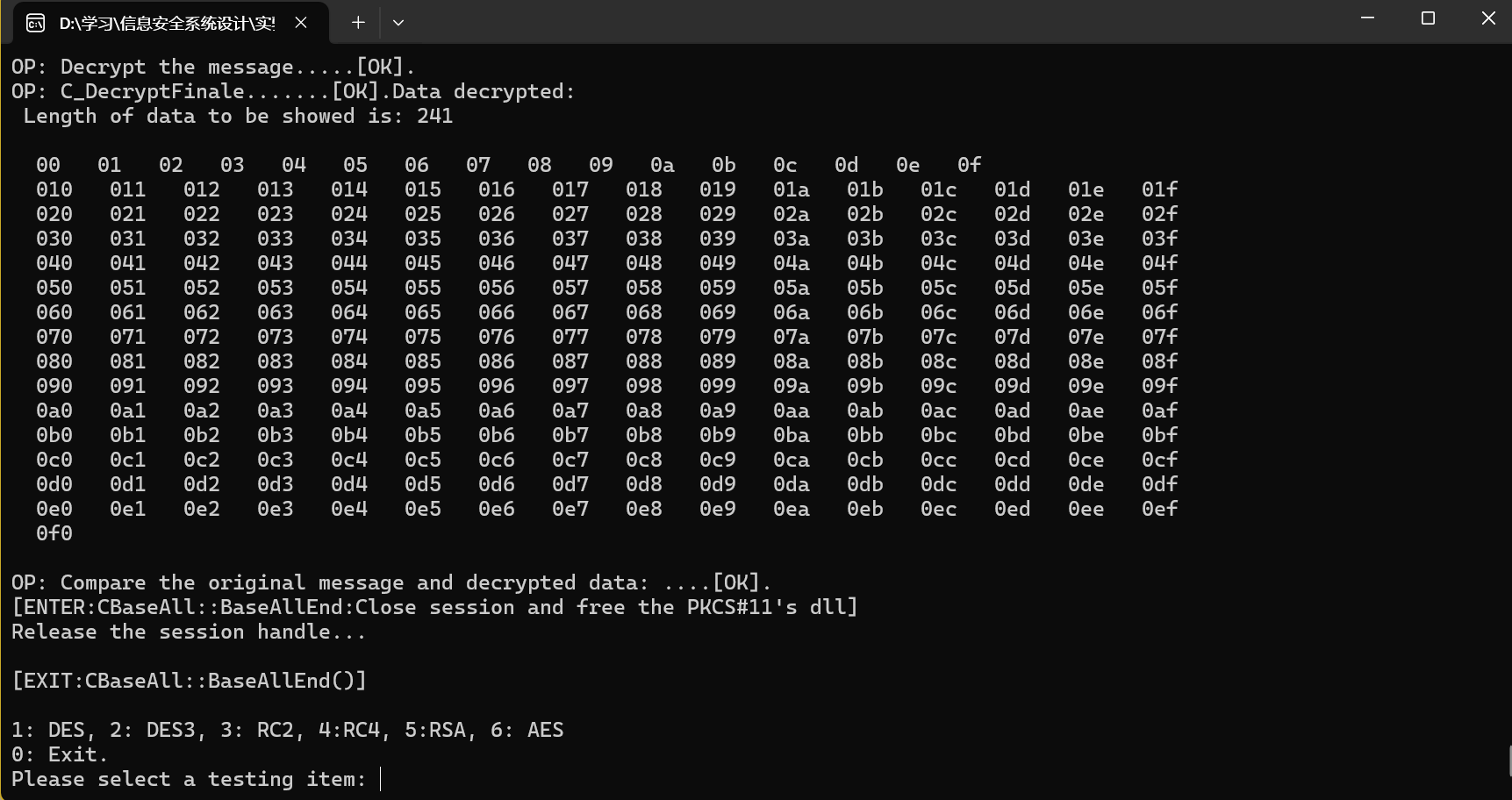Viewport: 1512px width, 800px height.
Task: Close the terminal window
Action: point(1488,18)
